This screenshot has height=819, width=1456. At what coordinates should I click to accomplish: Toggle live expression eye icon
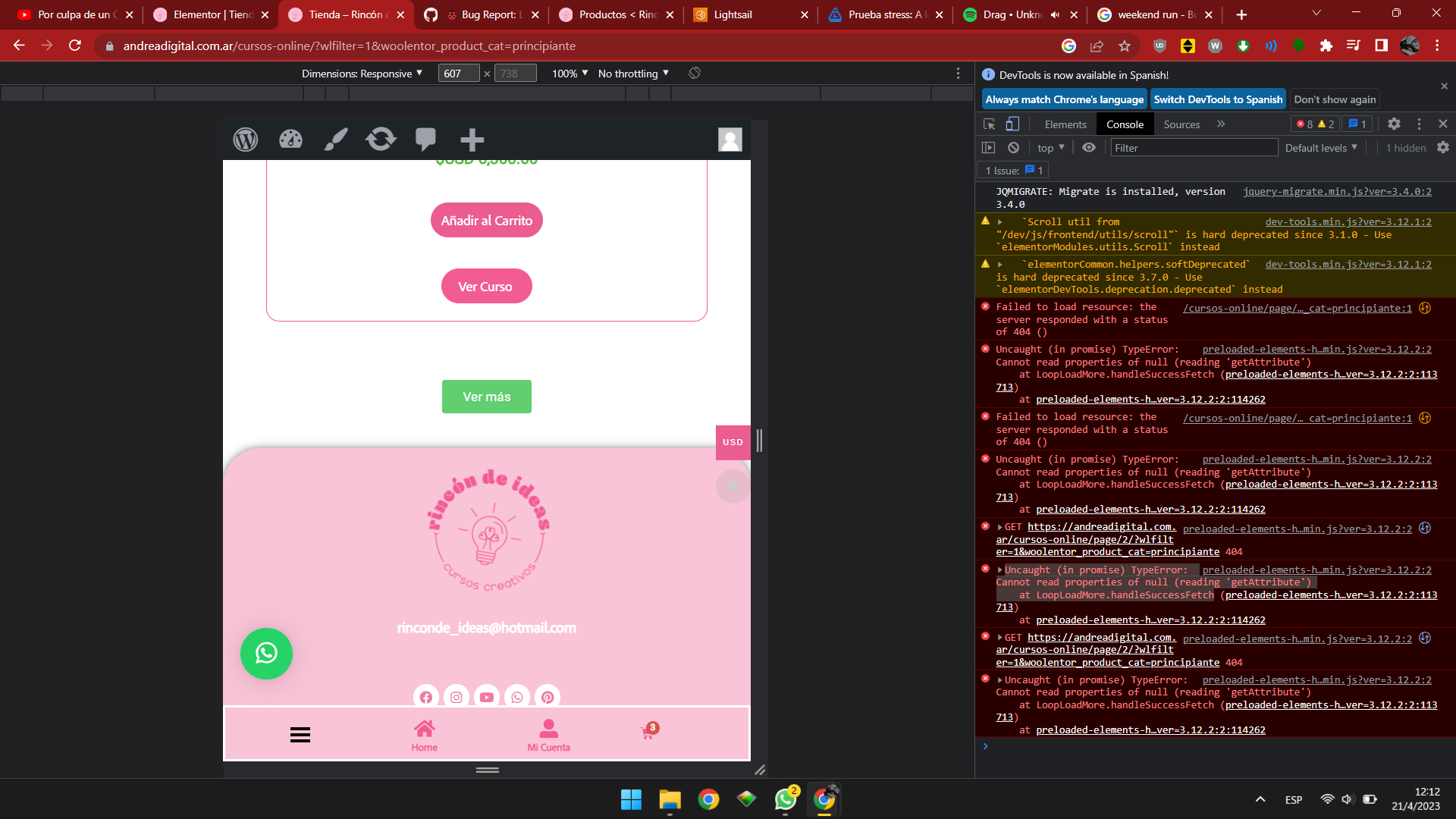point(1089,148)
